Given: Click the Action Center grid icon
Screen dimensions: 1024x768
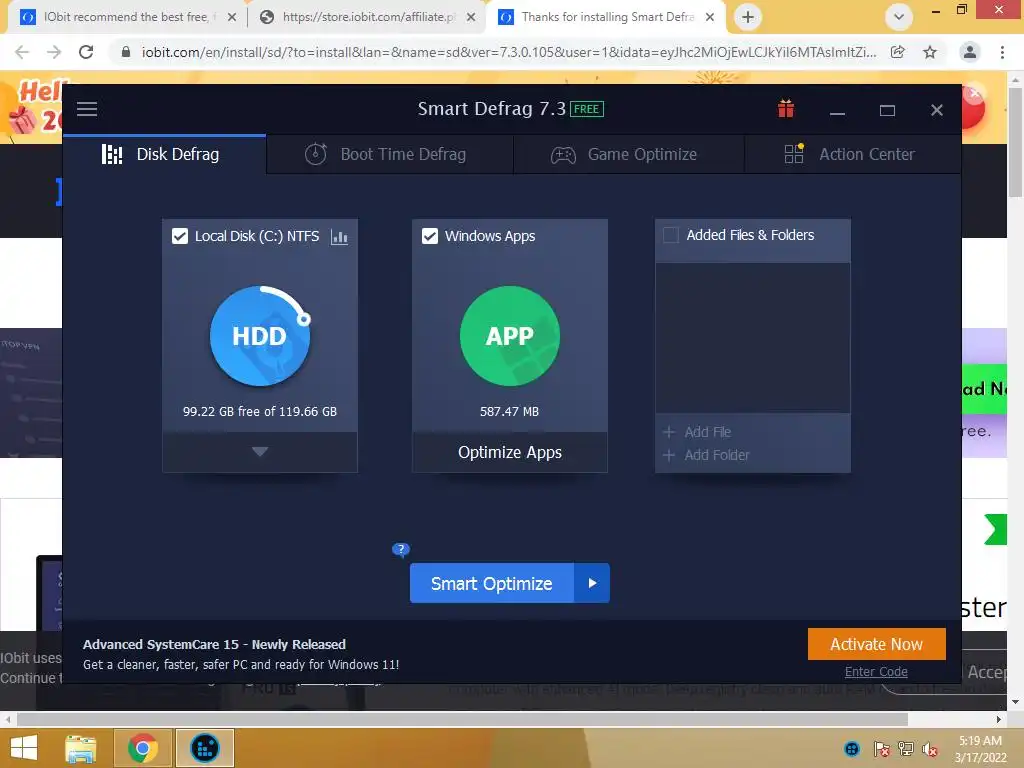Looking at the screenshot, I should (x=794, y=154).
